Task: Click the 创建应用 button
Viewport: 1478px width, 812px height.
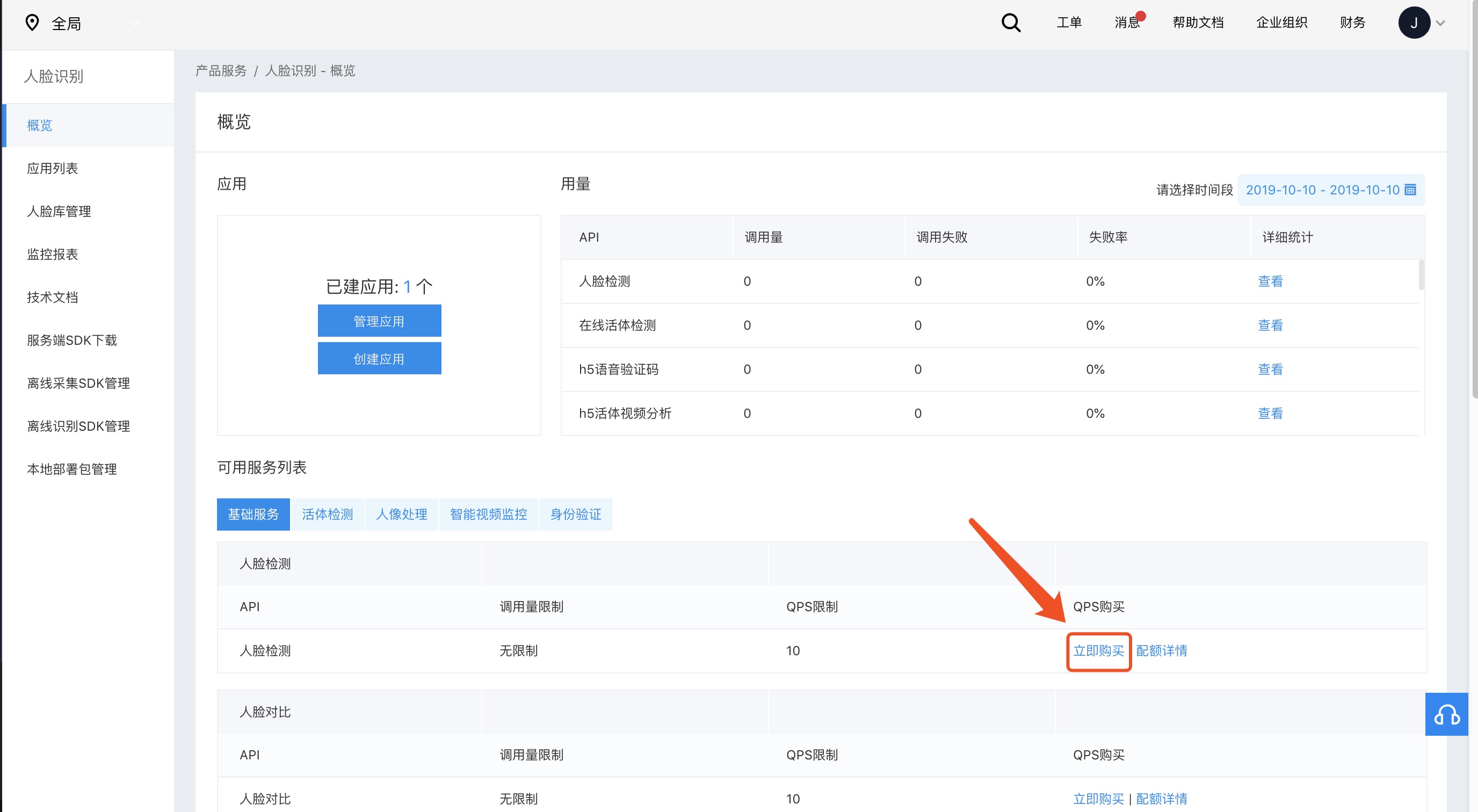Action: click(379, 359)
